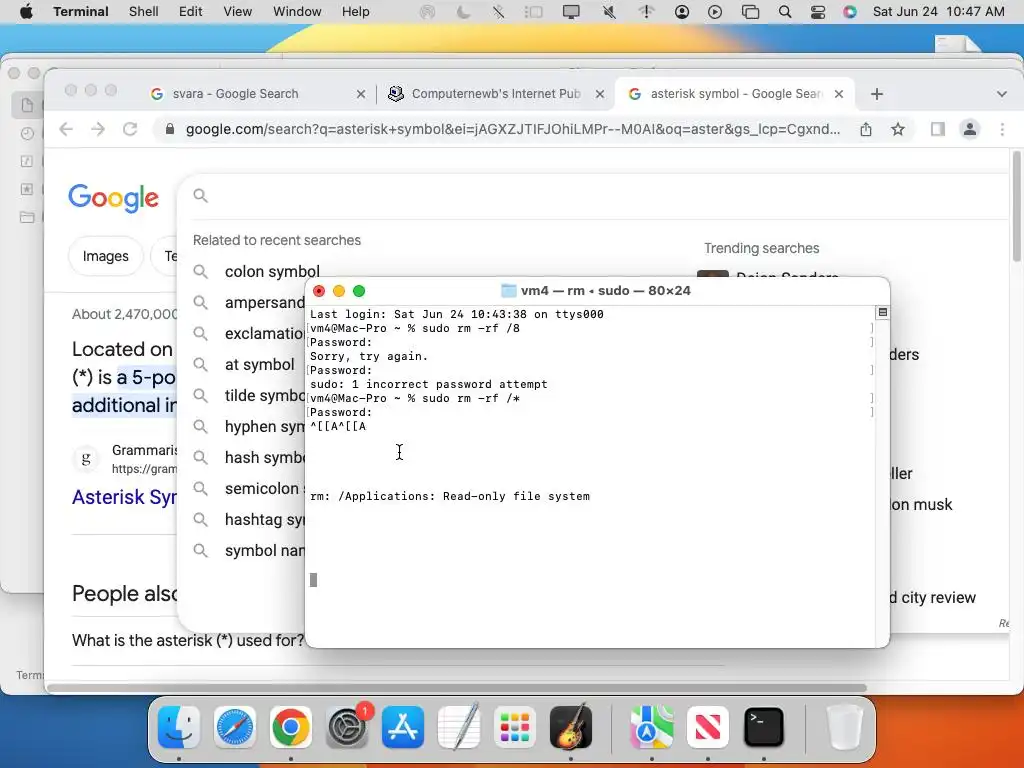1024x768 pixels.
Task: Click the display icon in menu bar
Action: (571, 11)
